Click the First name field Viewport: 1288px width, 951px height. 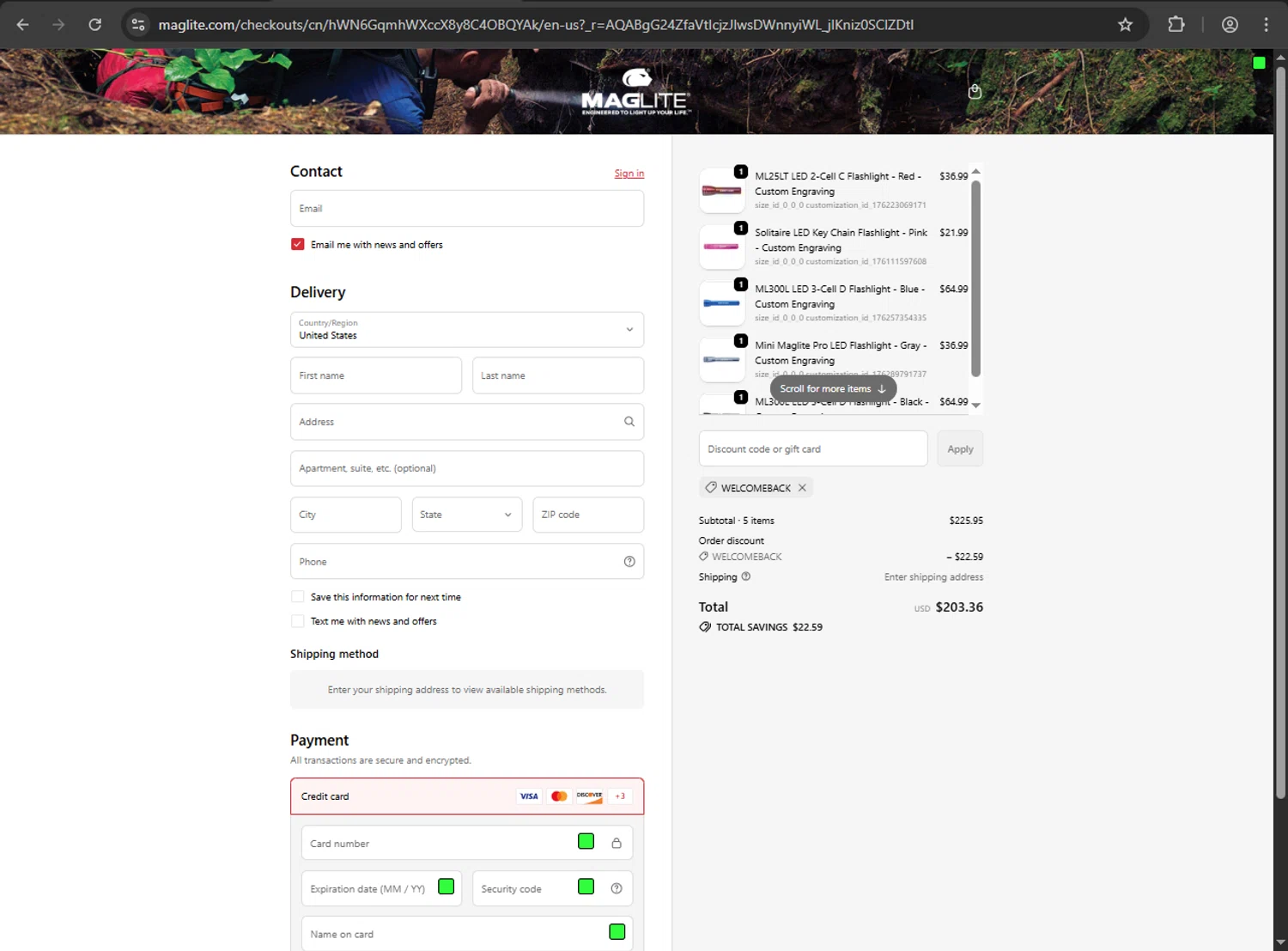tap(376, 375)
